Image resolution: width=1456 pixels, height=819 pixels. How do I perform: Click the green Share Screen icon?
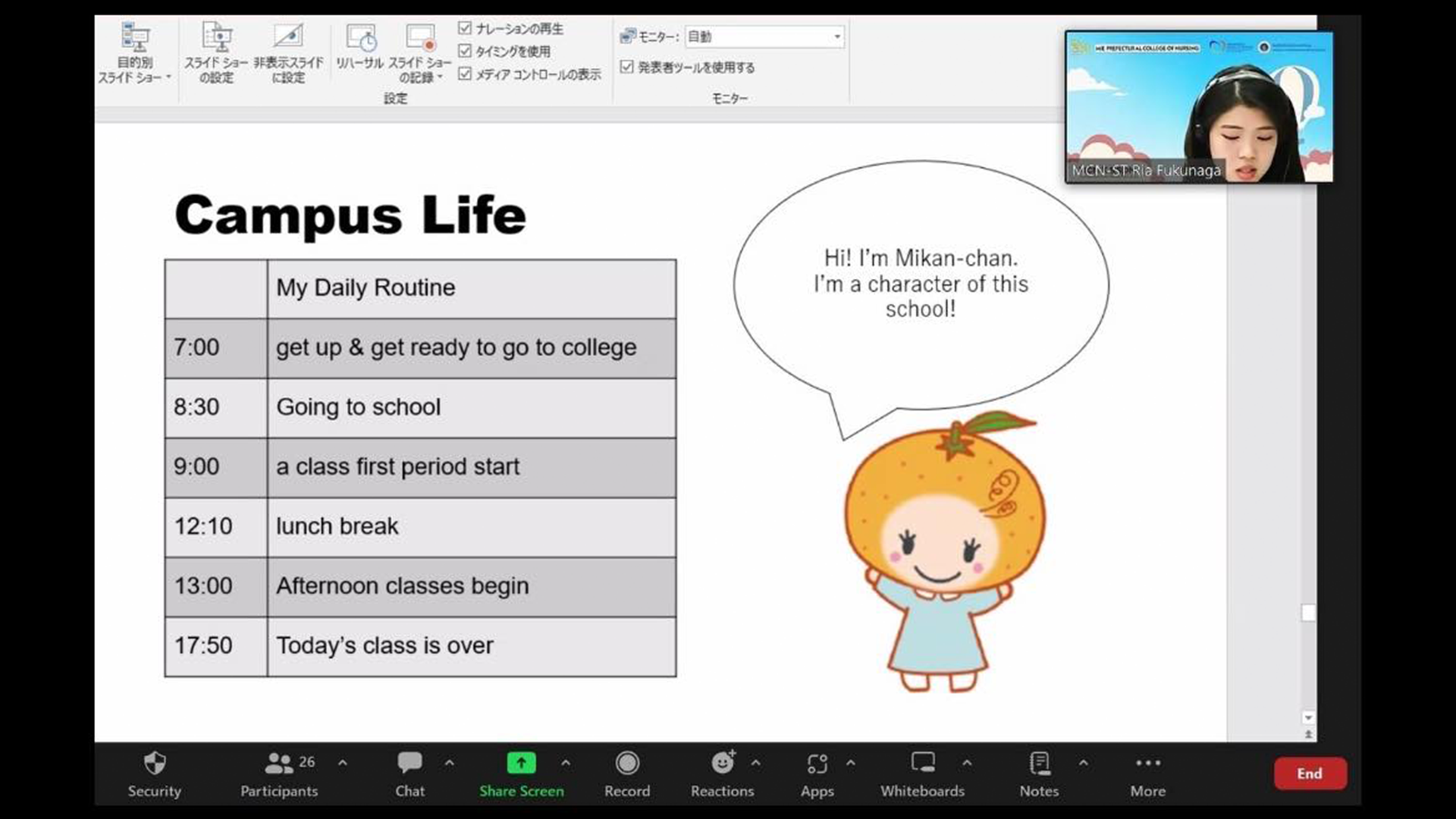(x=521, y=763)
